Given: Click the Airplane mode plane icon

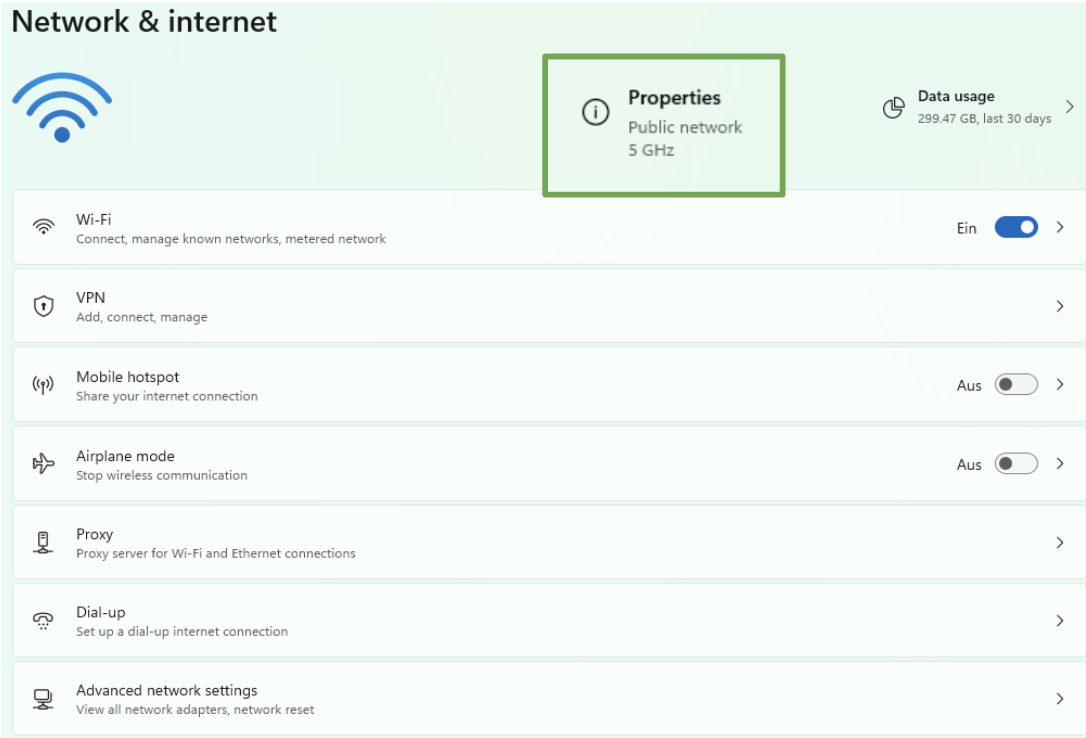Looking at the screenshot, I should 43,464.
